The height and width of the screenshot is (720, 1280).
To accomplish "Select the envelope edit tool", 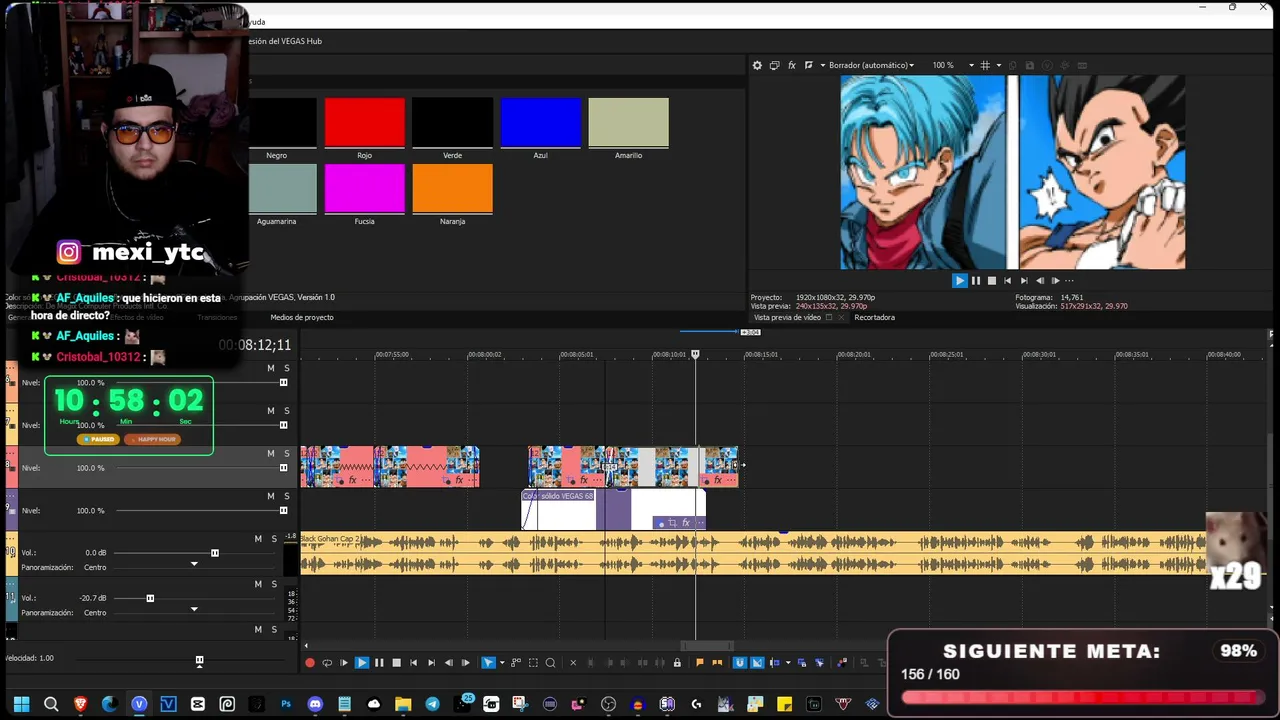I will click(x=516, y=663).
